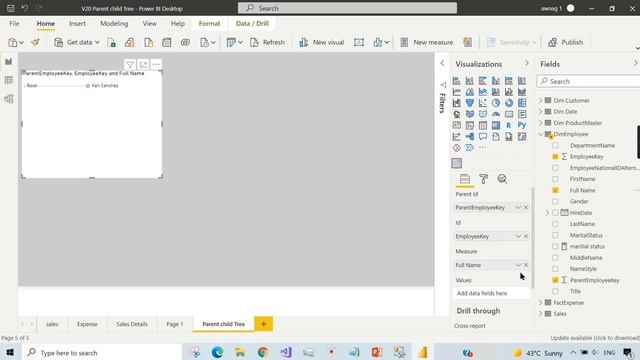Image resolution: width=640 pixels, height=360 pixels.
Task: Check the FirstName field
Action: (x=555, y=179)
